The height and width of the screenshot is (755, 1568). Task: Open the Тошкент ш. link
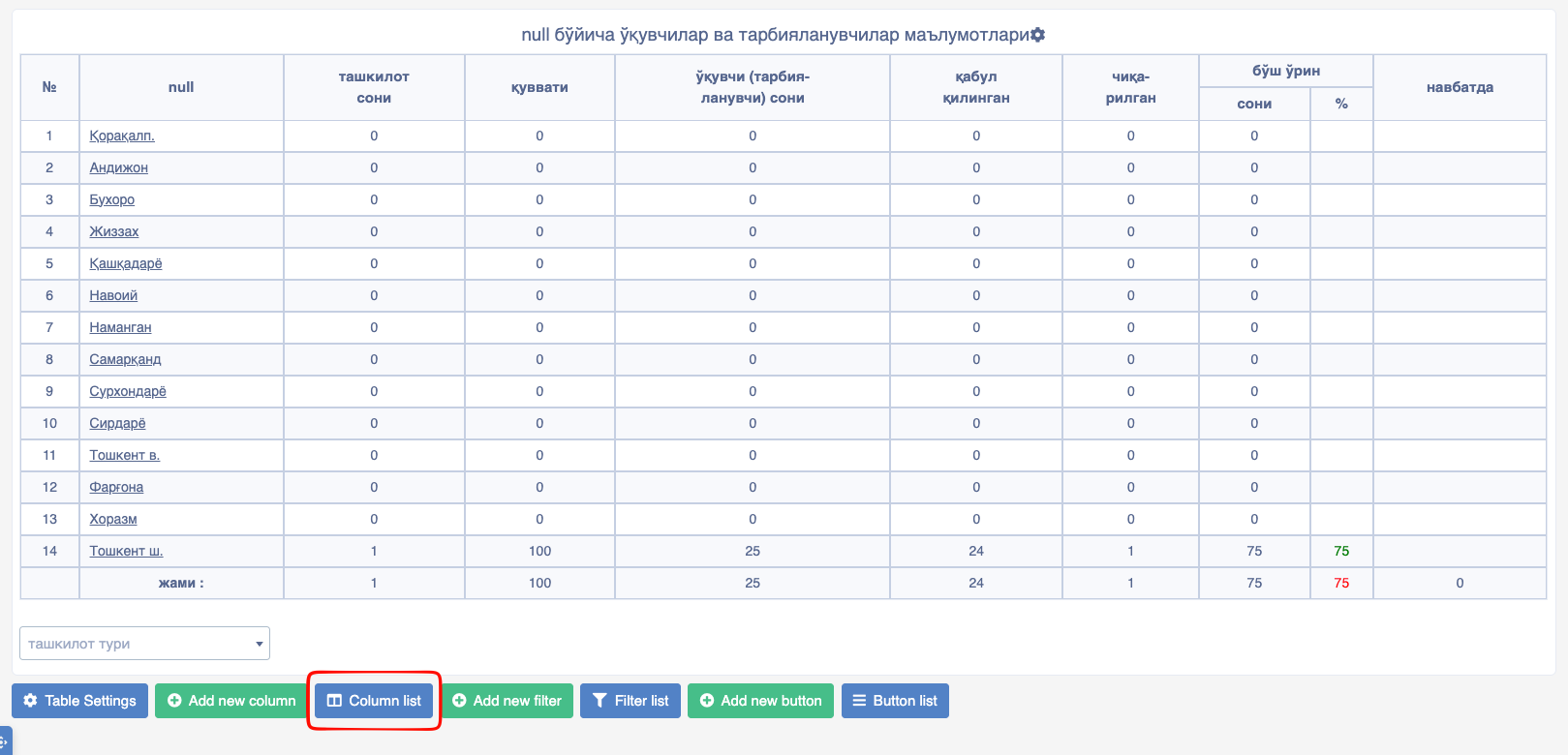[x=127, y=551]
